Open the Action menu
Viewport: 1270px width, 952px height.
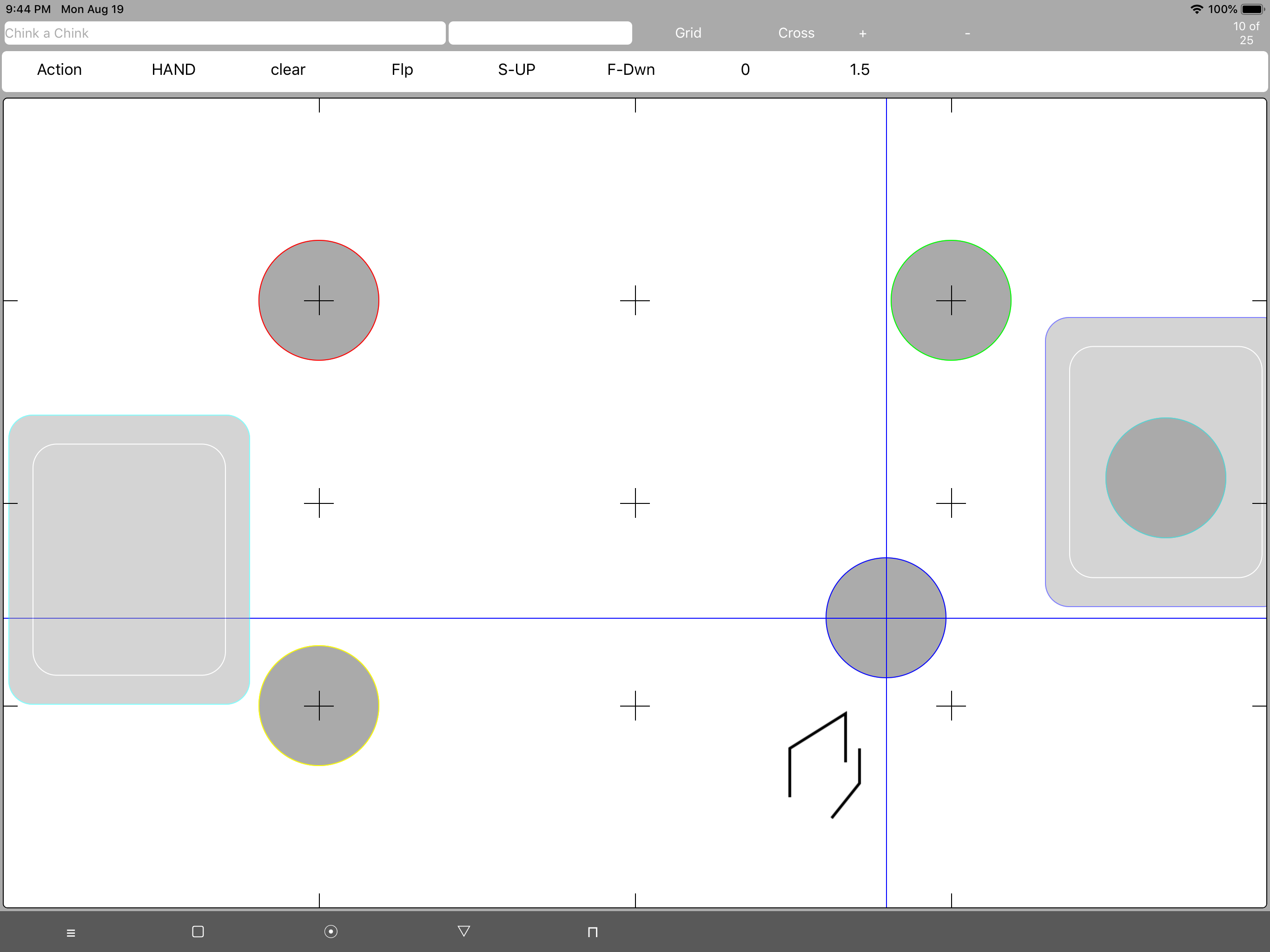pos(59,69)
